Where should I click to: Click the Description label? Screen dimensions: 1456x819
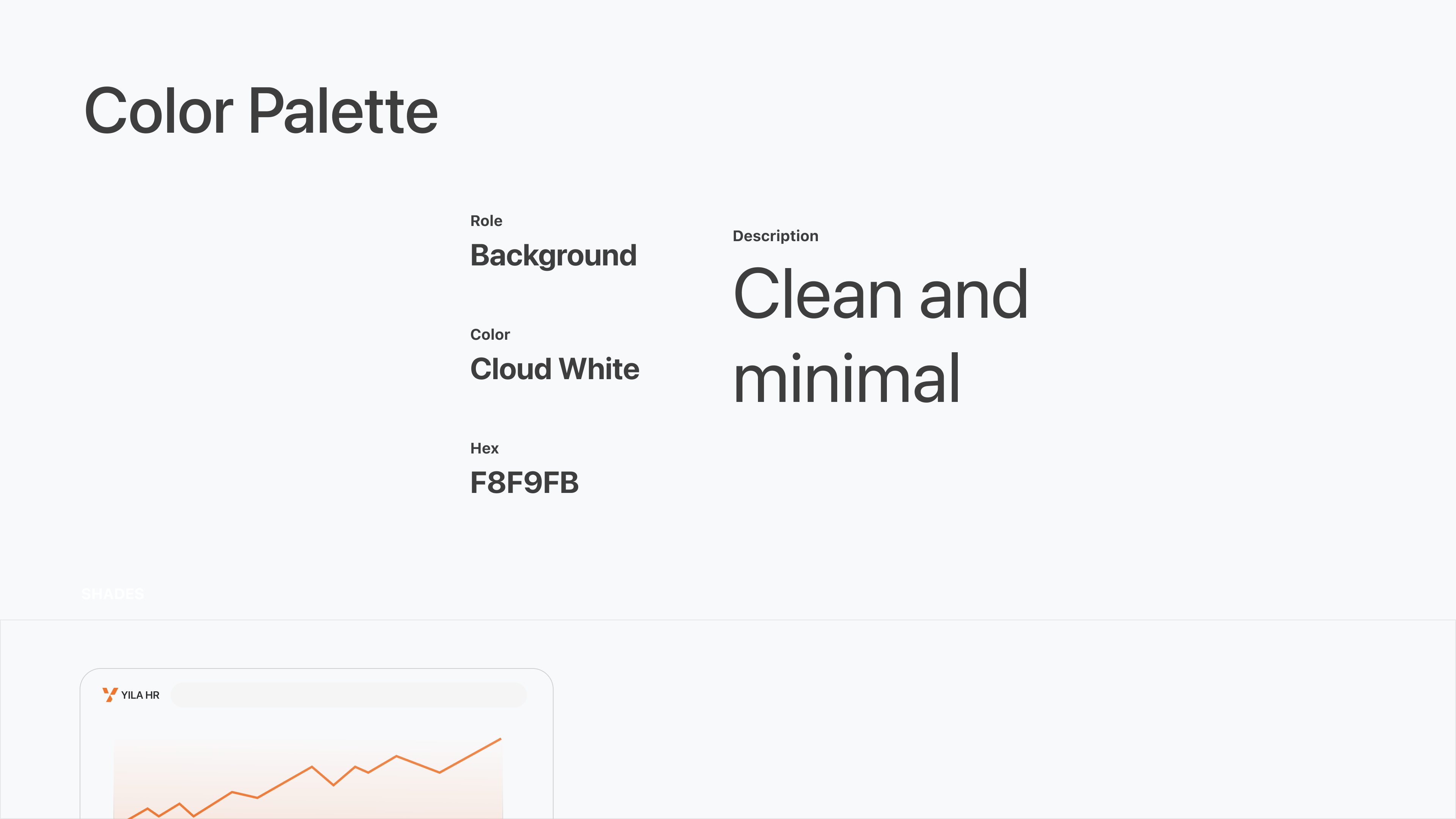(x=775, y=236)
